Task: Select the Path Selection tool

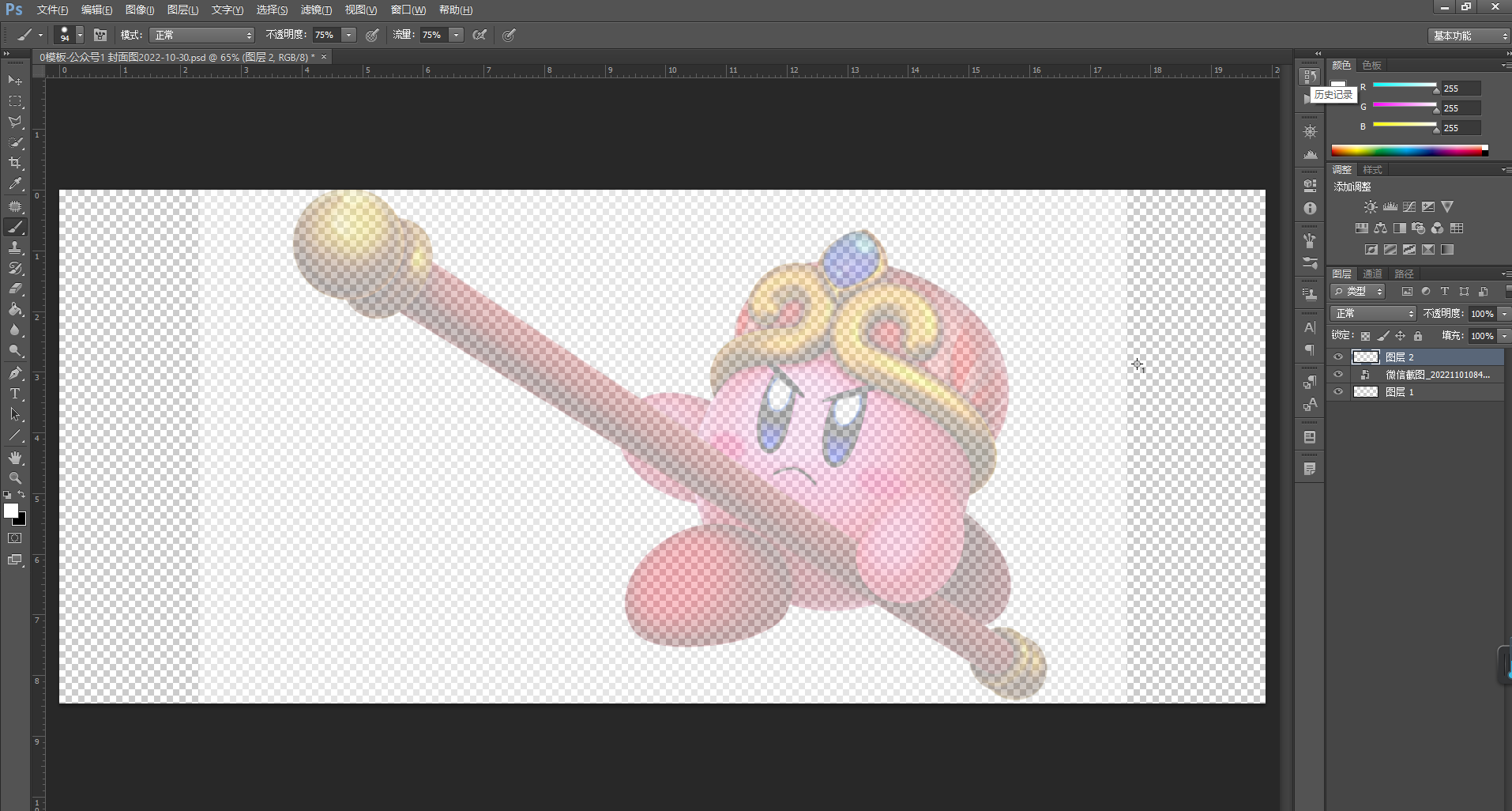Action: 15,414
